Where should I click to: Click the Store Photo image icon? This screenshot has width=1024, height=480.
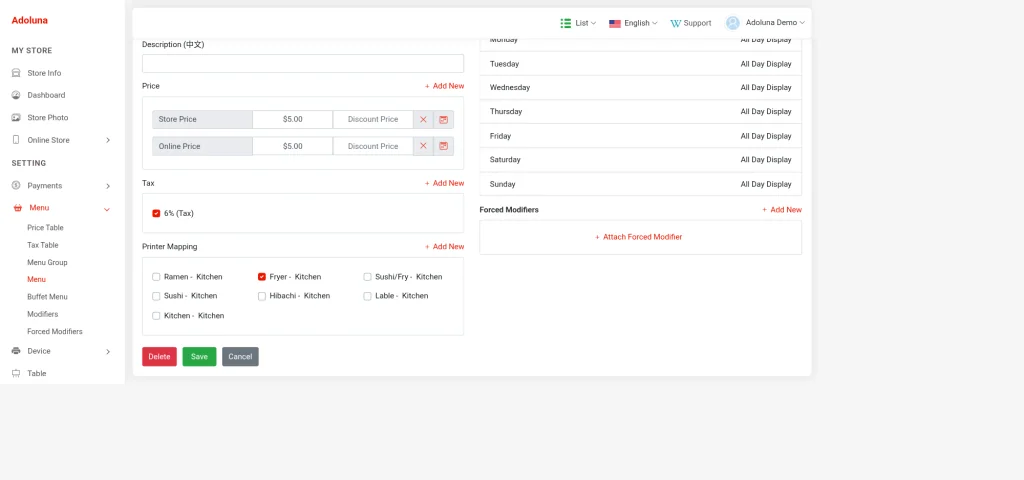[16, 118]
